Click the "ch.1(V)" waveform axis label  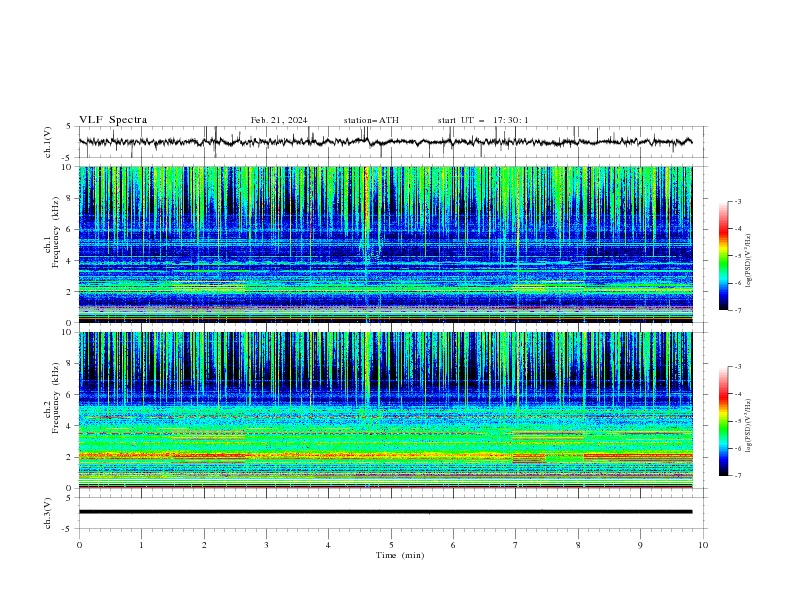(48, 142)
